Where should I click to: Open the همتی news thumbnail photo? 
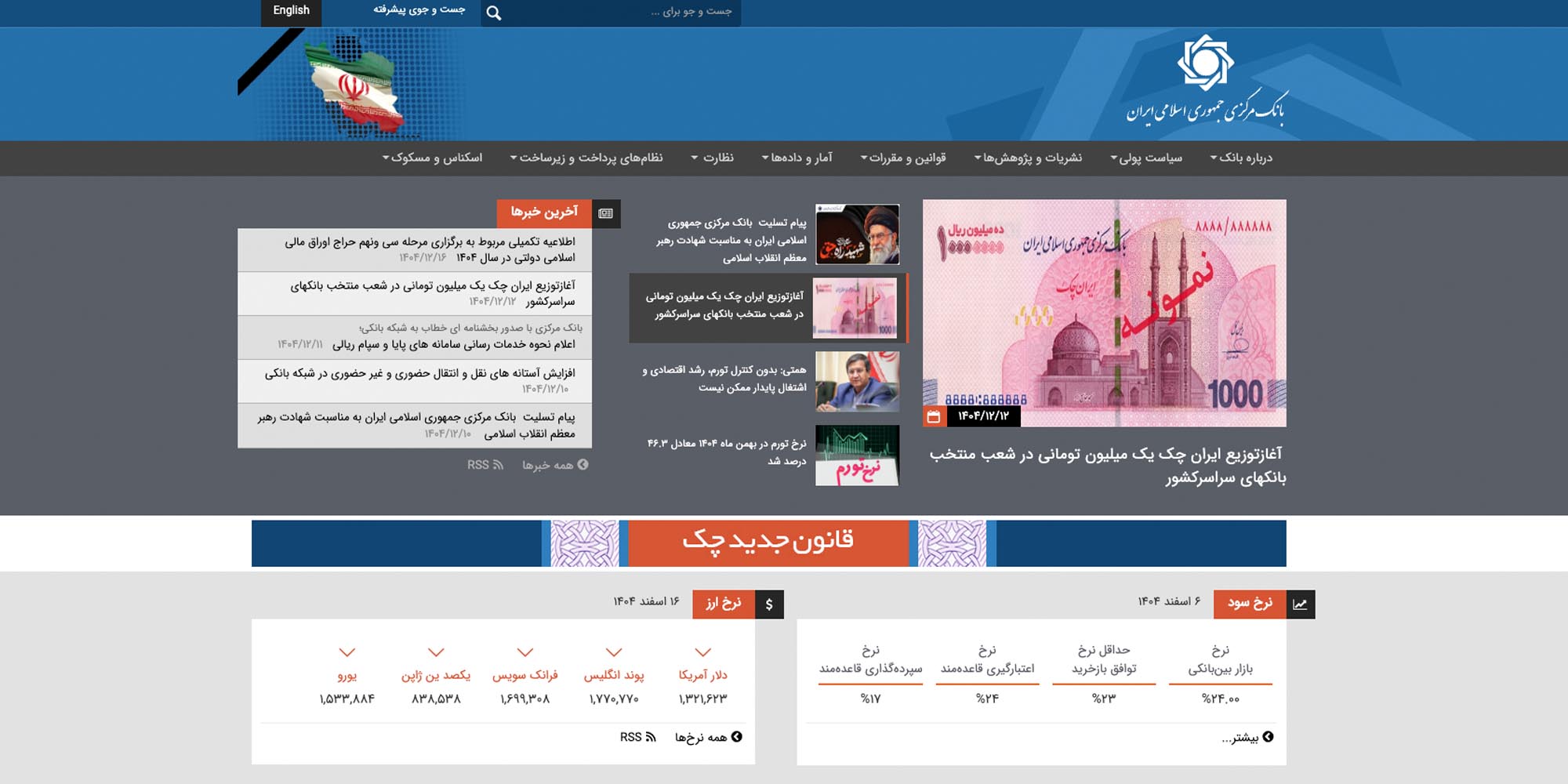click(857, 381)
